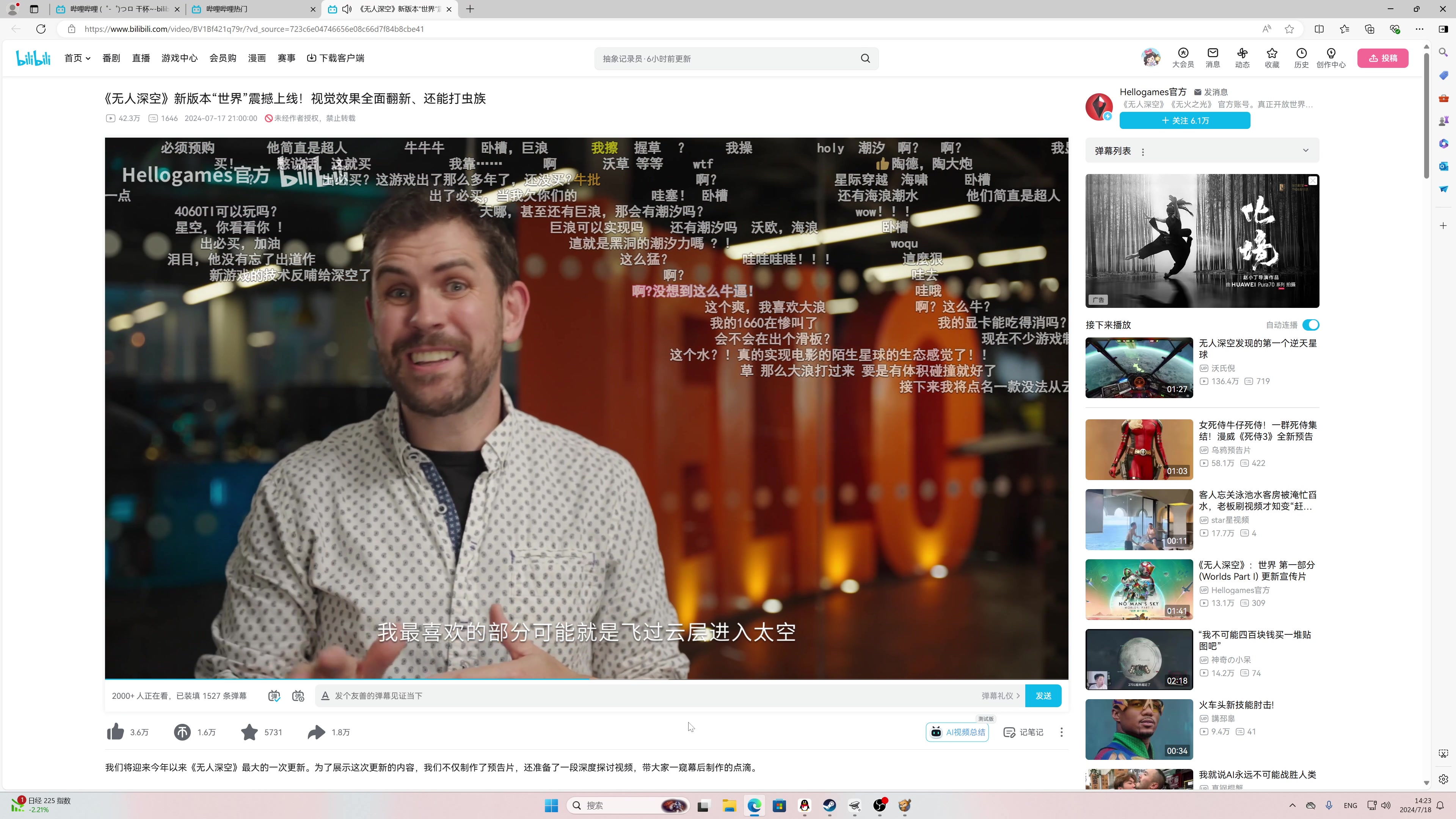1456x819 pixels.
Task: Open 火车头新技能肘击 video thumbnail
Action: point(1139,729)
